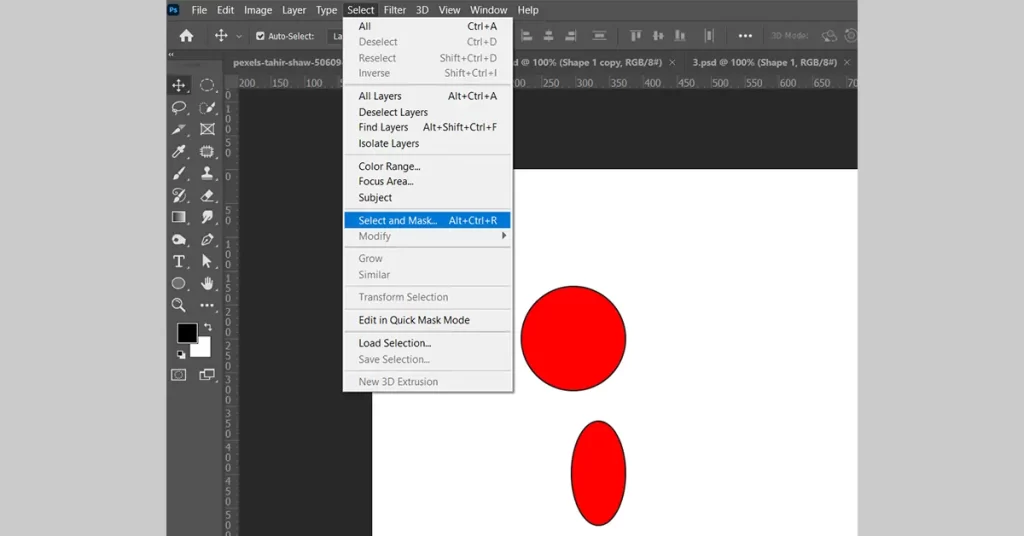Open the align and distribute three-dots options

click(x=745, y=36)
